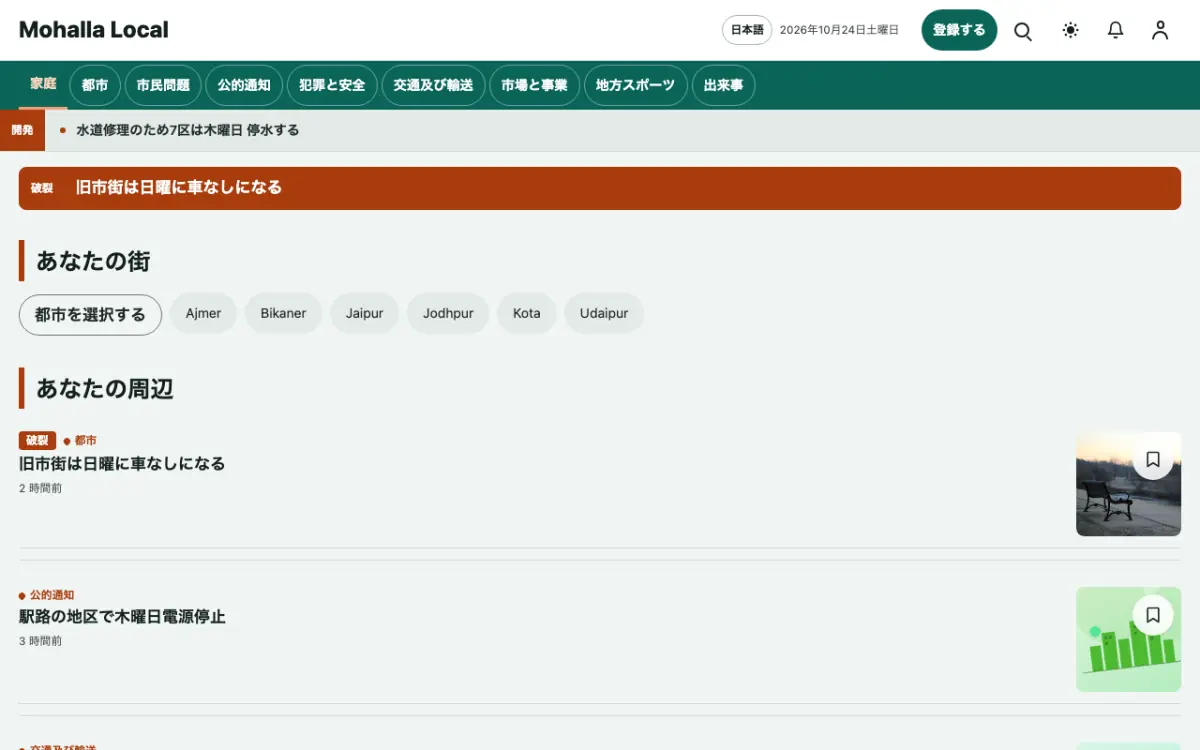Open the 犯罪と安全 navigation tab
Viewport: 1200px width, 750px height.
click(332, 85)
